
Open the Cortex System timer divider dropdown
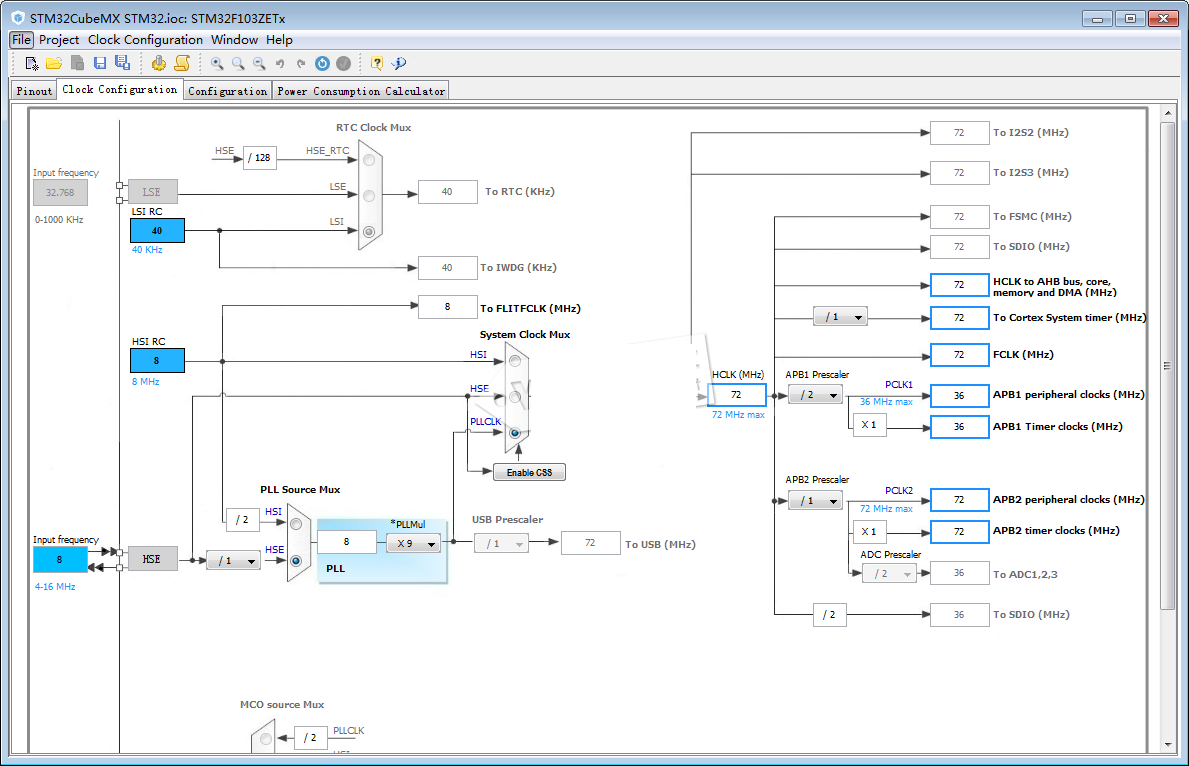pyautogui.click(x=840, y=316)
